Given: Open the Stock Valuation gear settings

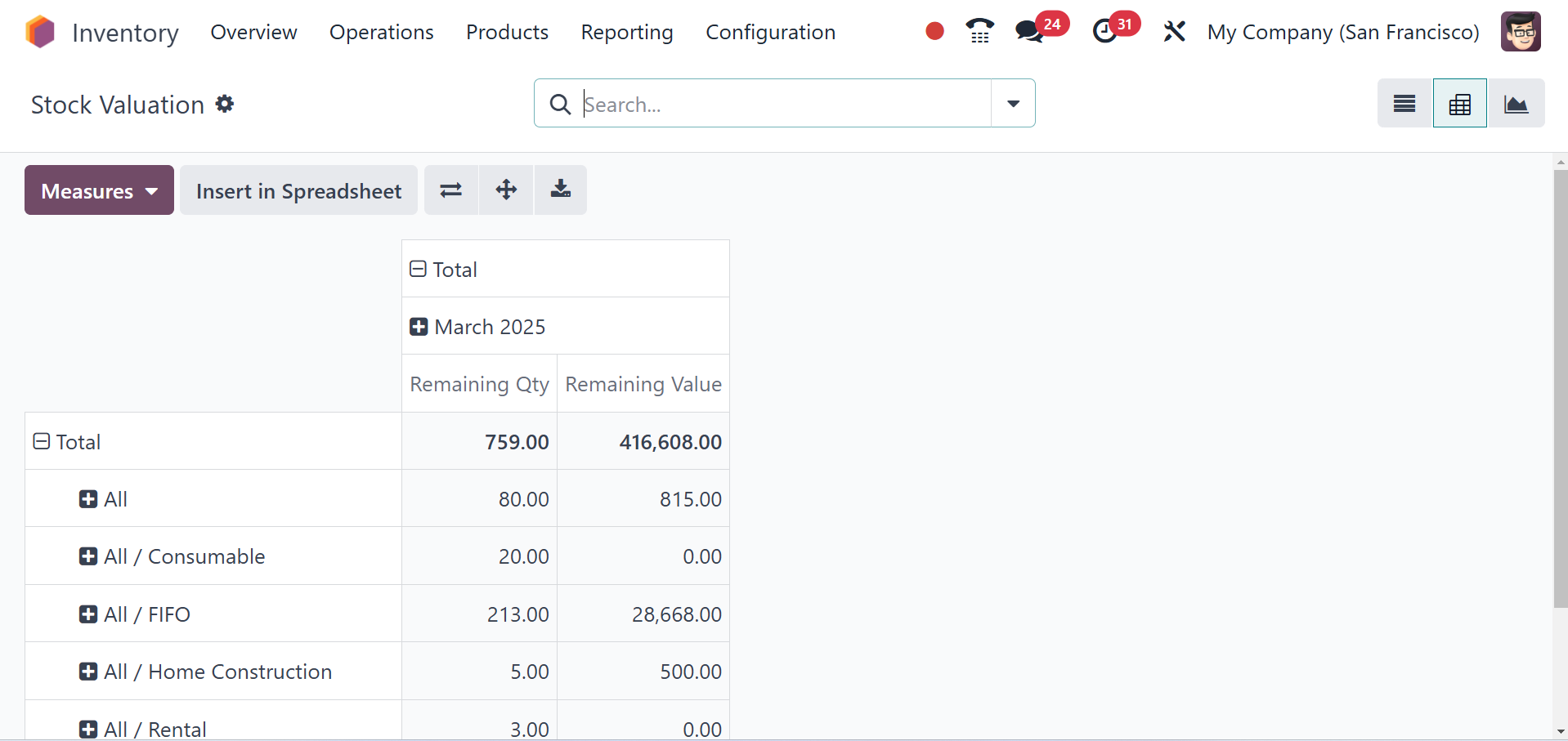Looking at the screenshot, I should (225, 104).
